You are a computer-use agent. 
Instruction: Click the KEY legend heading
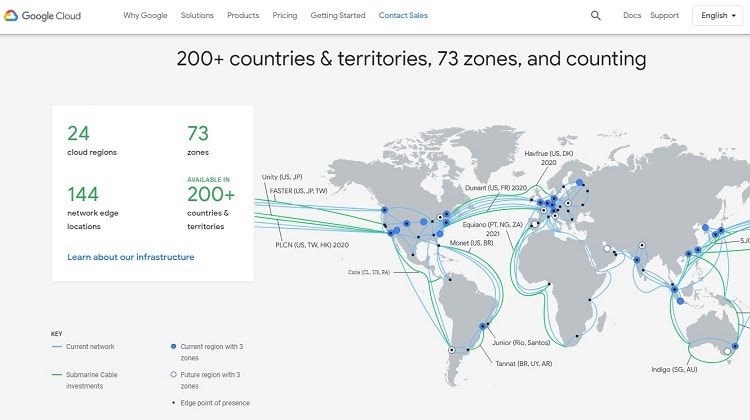(x=56, y=333)
